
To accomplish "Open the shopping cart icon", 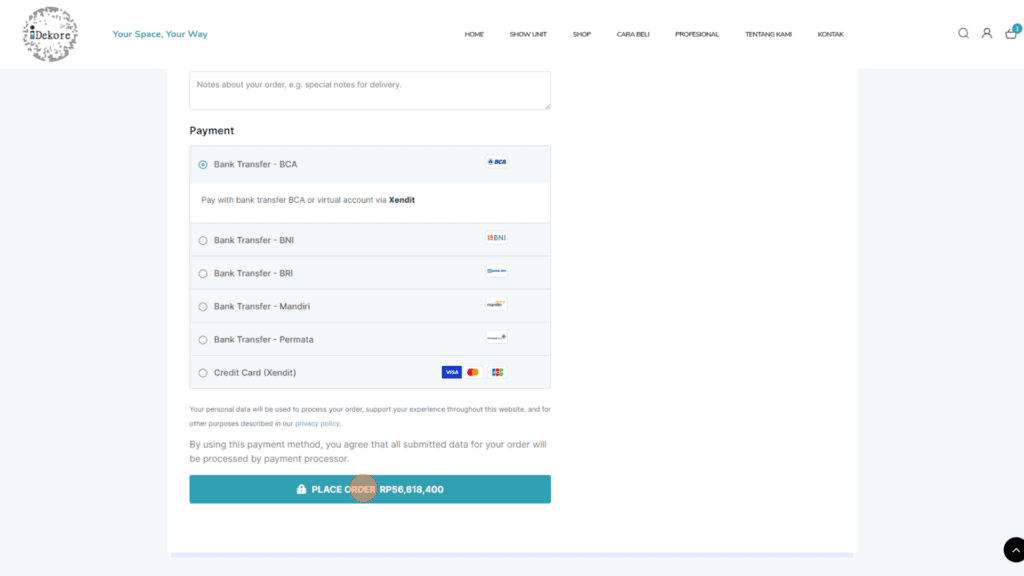I will coord(1011,33).
